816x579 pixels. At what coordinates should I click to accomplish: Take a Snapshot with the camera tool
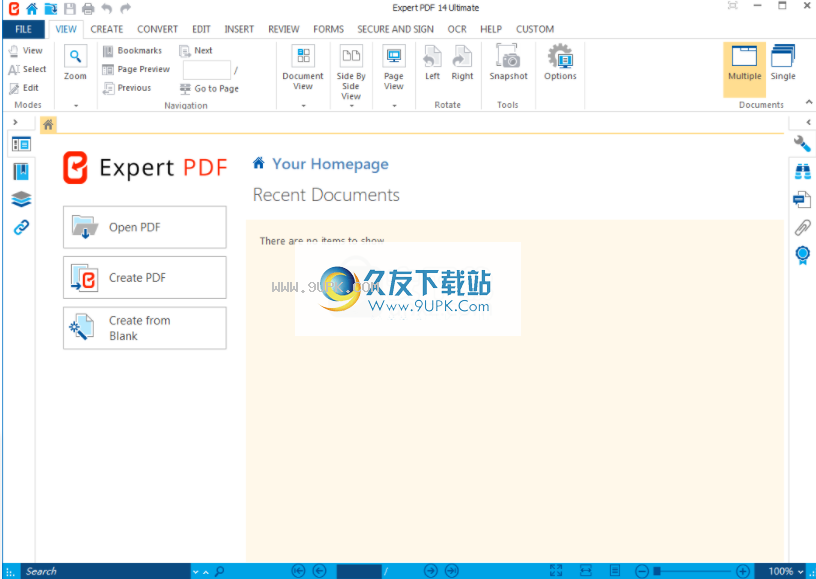508,62
